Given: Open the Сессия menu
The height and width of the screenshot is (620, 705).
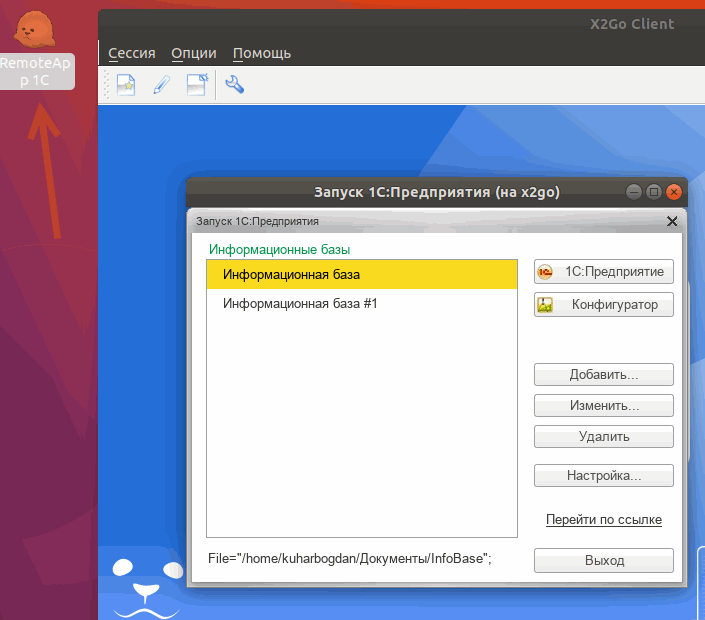Looking at the screenshot, I should 131,53.
